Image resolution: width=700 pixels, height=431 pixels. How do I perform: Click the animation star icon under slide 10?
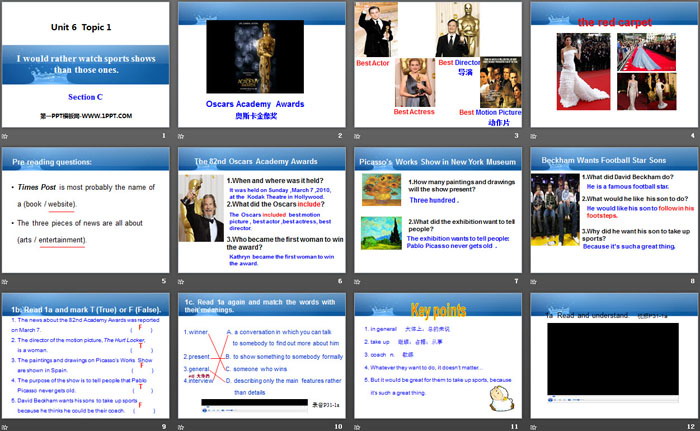181,427
